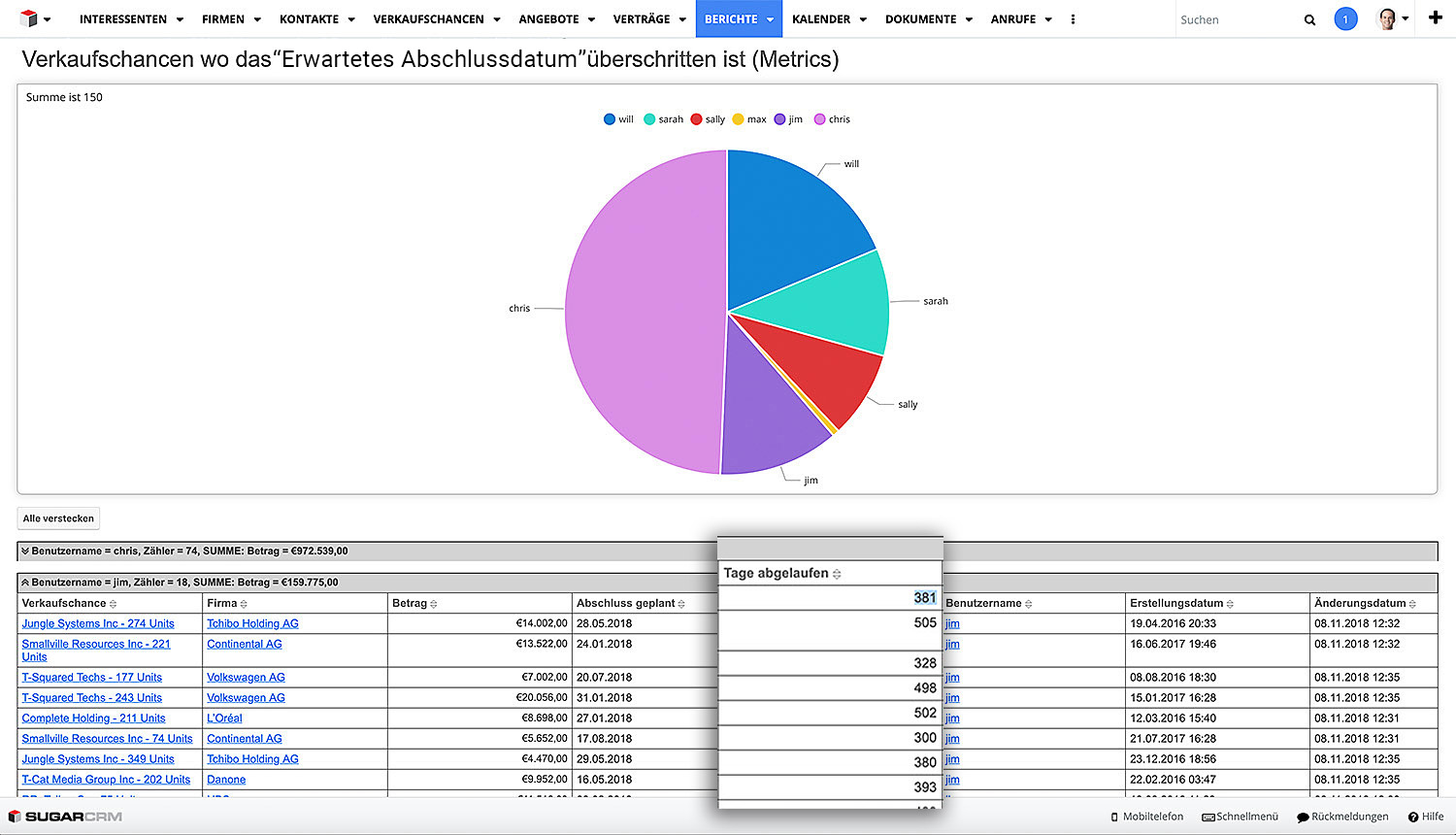Click the plus quick create icon
Image resolution: width=1456 pixels, height=835 pixels.
tap(1436, 18)
